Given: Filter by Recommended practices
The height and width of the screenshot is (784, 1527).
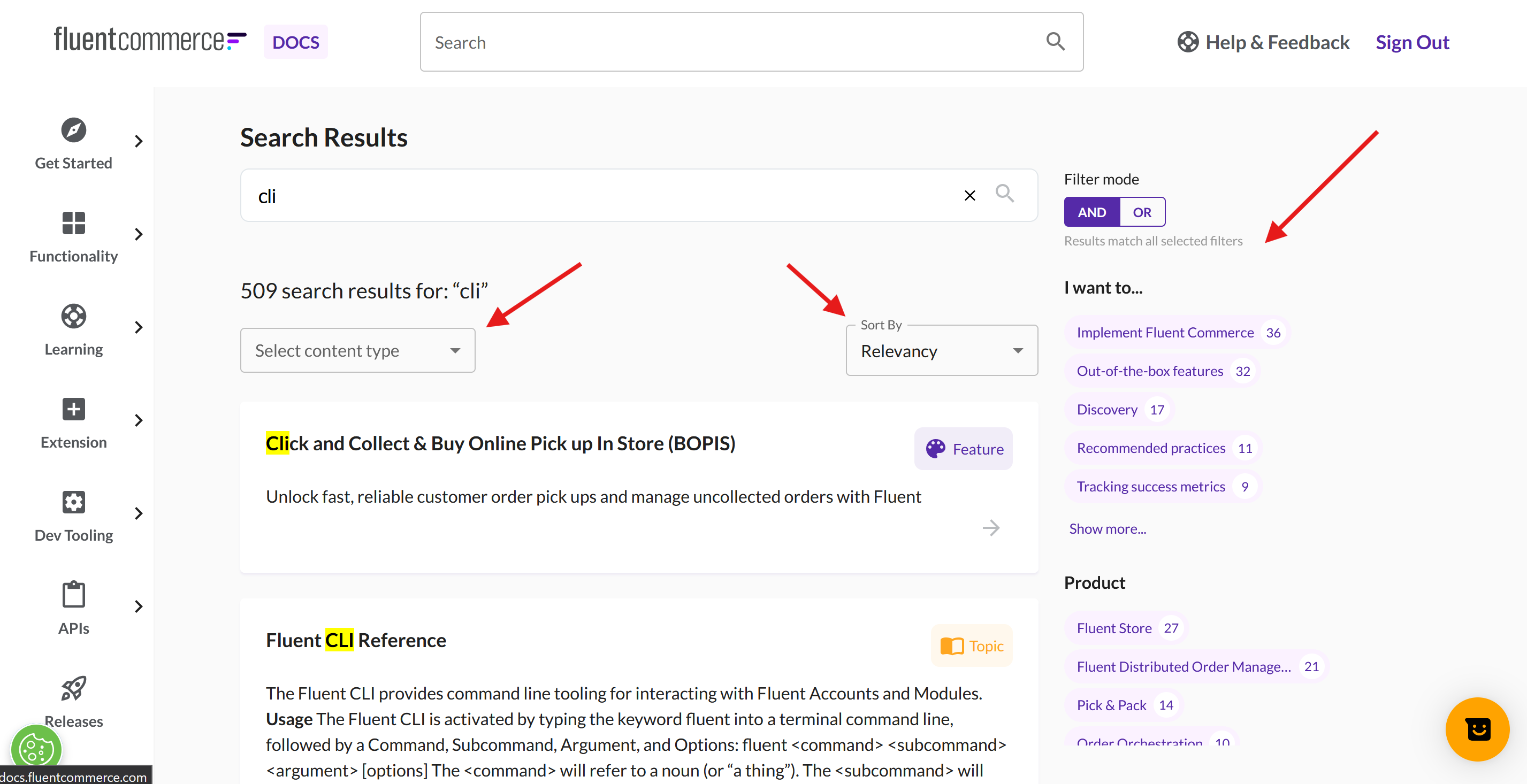Looking at the screenshot, I should (x=1163, y=448).
